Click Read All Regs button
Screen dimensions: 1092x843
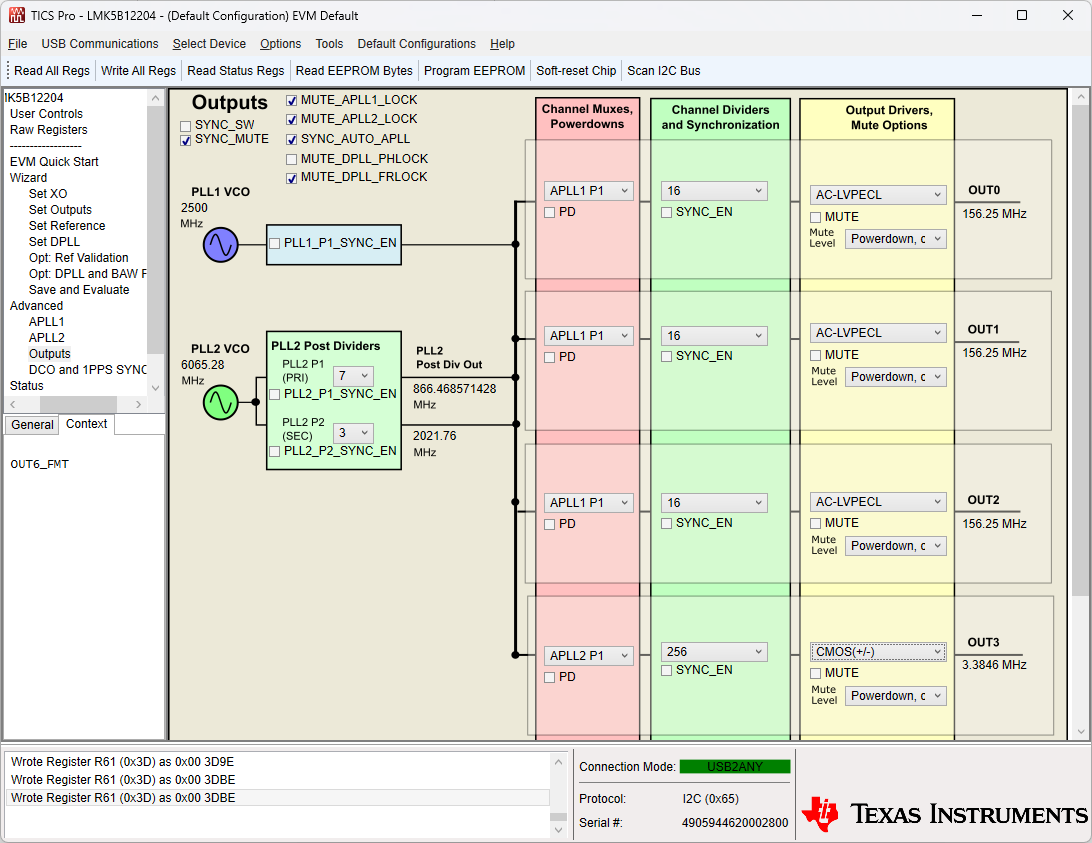click(x=52, y=71)
